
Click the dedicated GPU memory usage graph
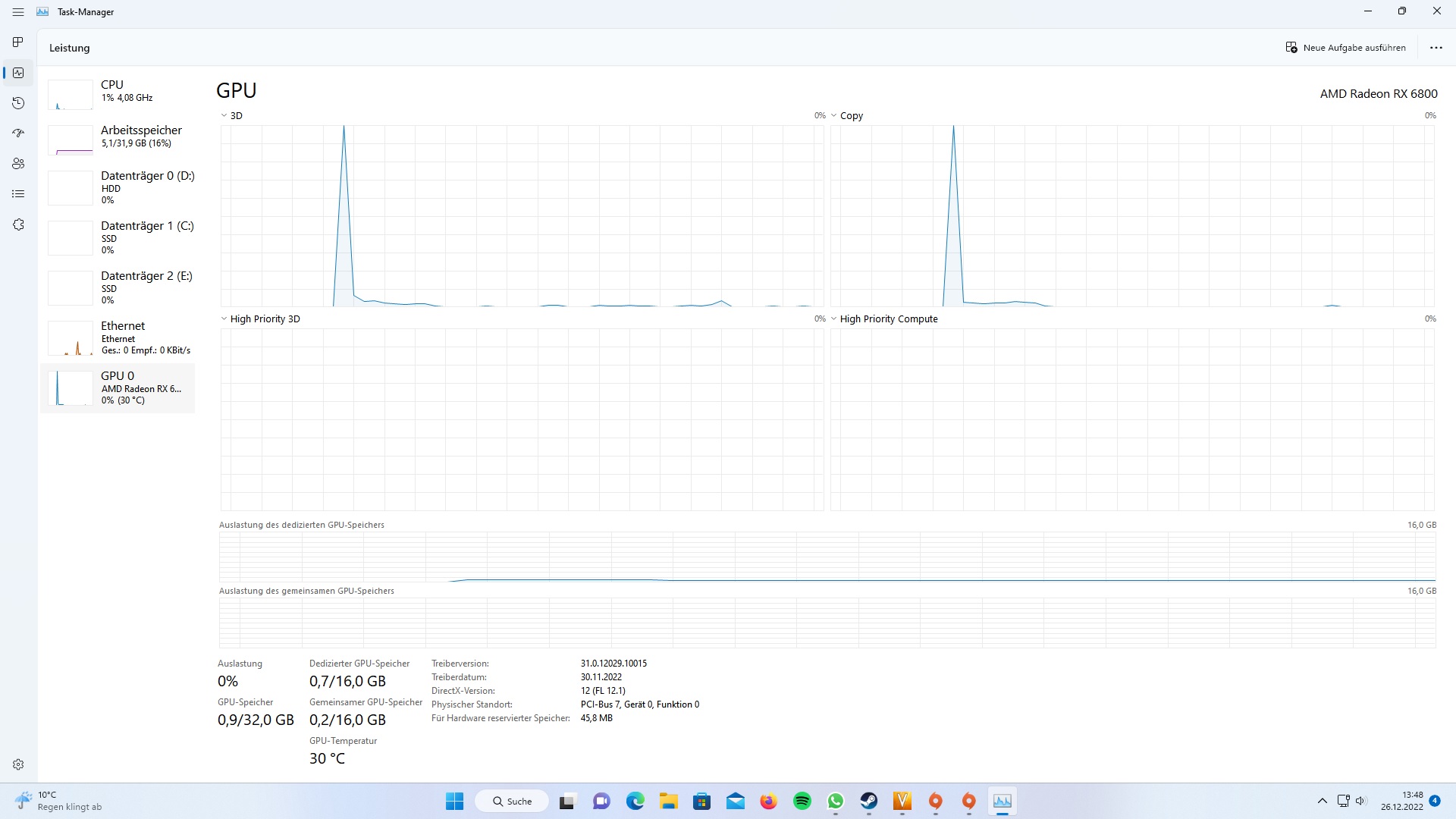[x=827, y=557]
